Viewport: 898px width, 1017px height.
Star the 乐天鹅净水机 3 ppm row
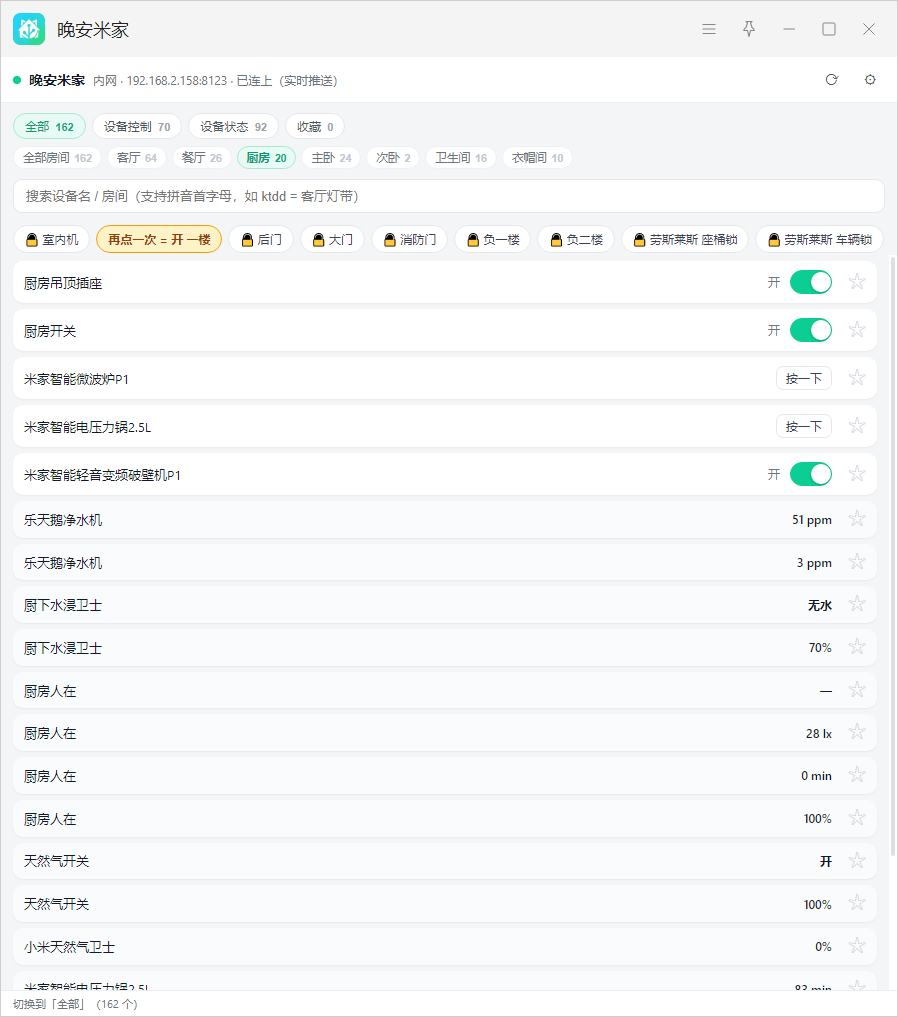tap(857, 562)
